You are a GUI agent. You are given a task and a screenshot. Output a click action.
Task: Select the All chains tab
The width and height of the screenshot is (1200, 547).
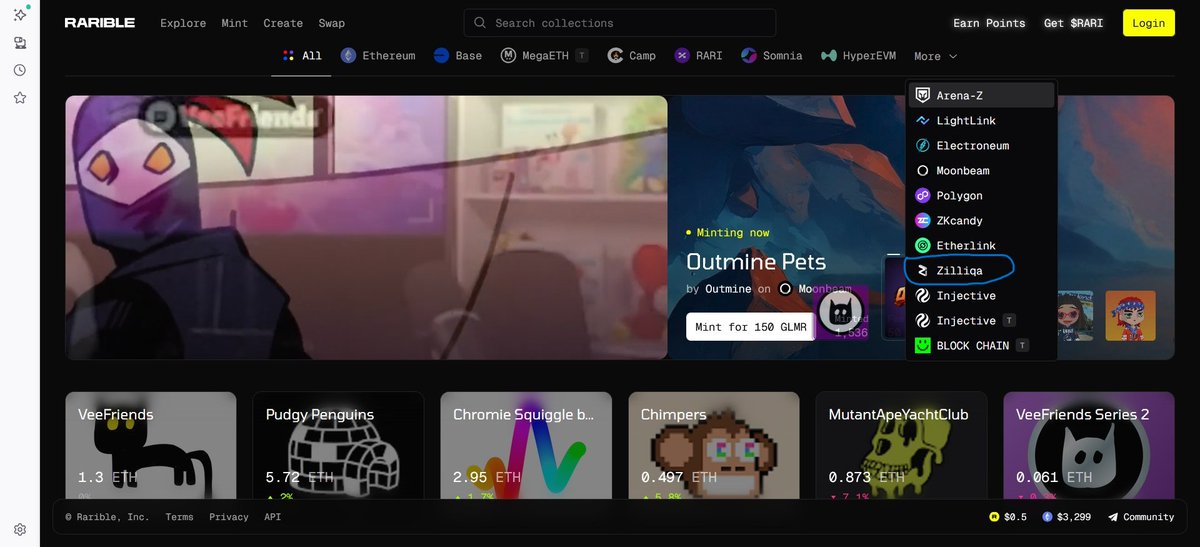pos(301,56)
